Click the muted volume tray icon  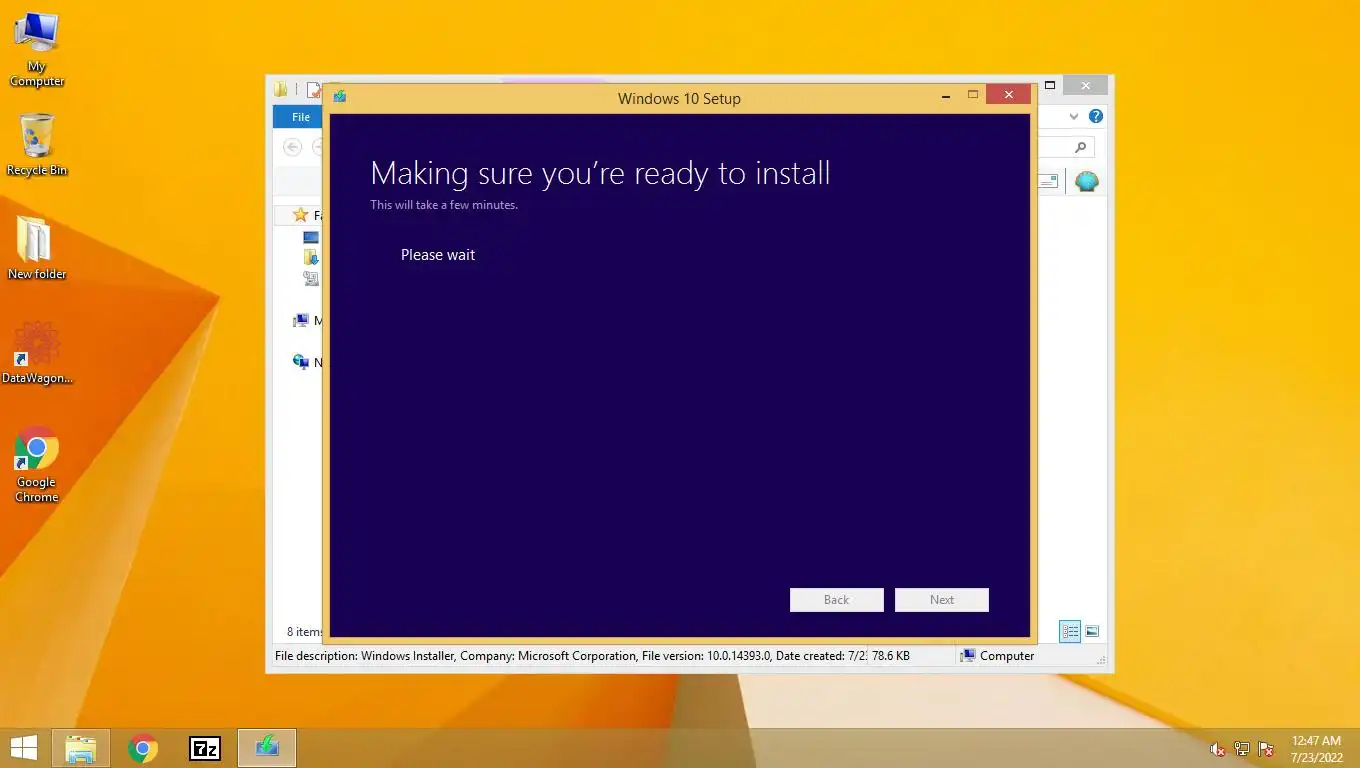click(x=1217, y=749)
